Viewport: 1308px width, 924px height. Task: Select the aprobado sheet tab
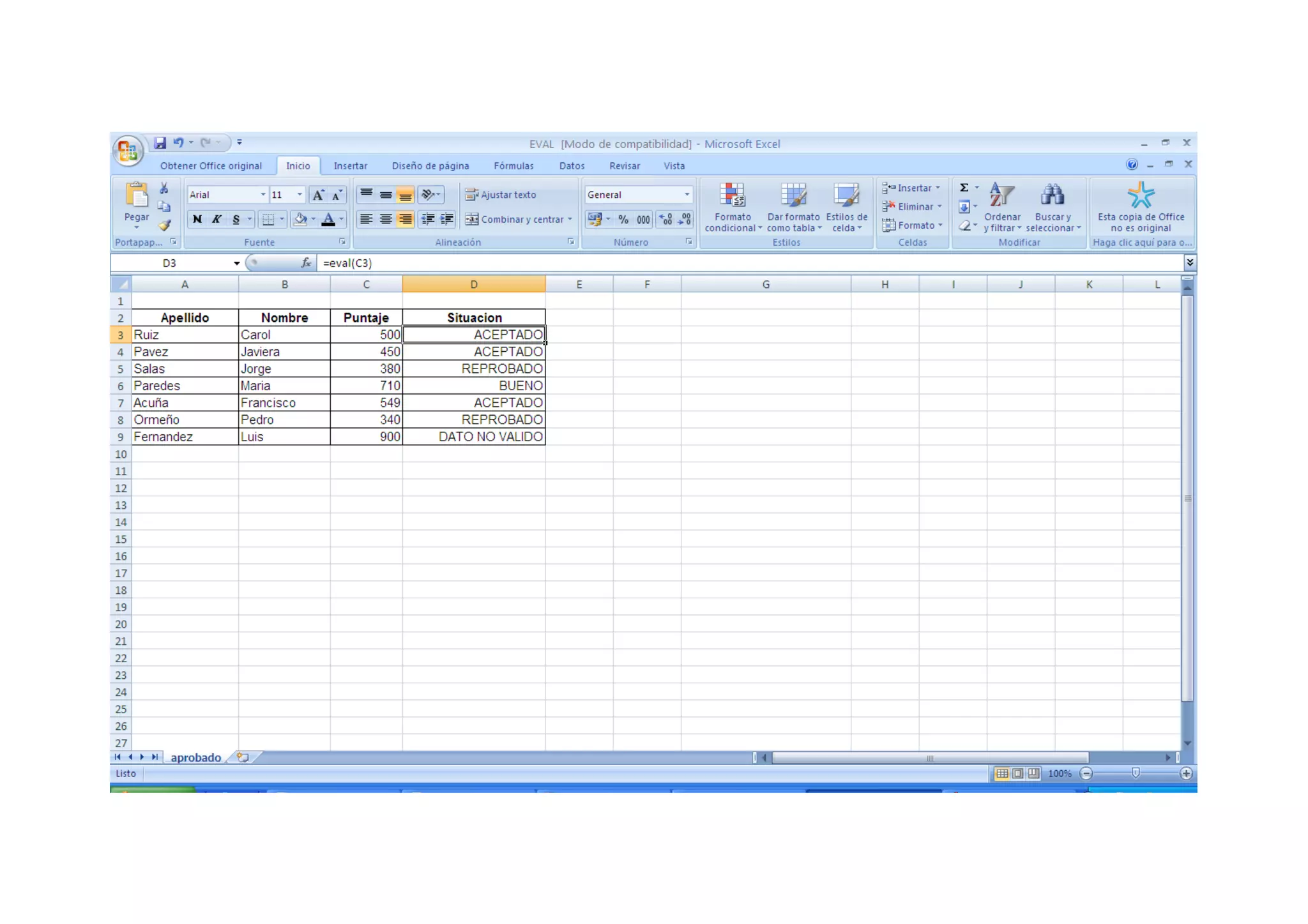[195, 757]
